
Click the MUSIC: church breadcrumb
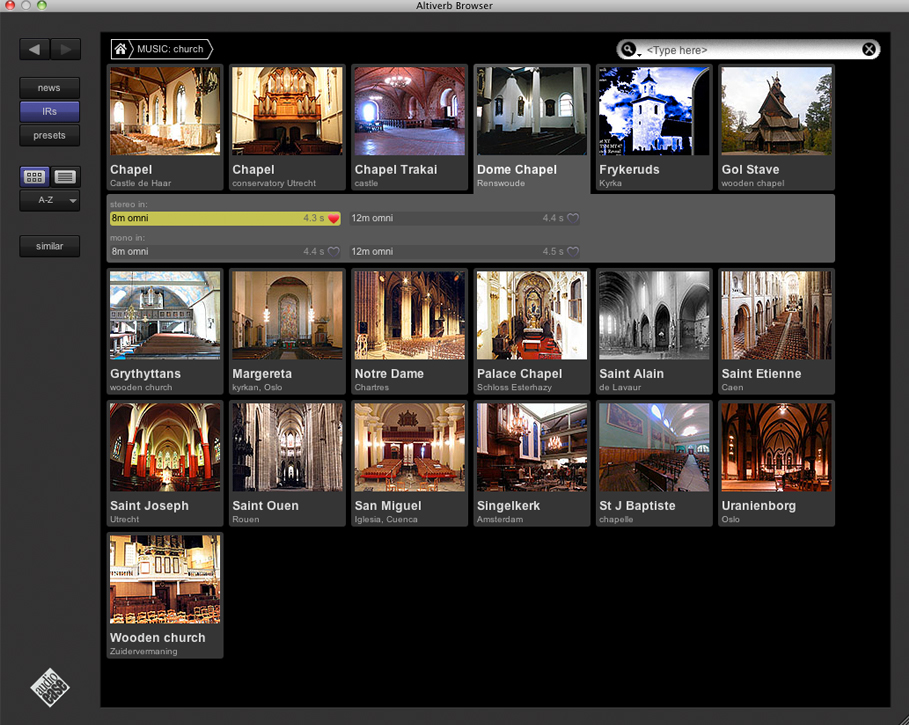pos(170,49)
